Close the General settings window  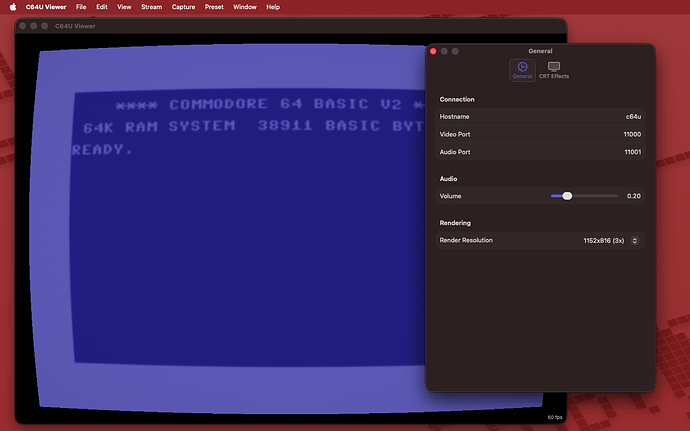(x=433, y=52)
